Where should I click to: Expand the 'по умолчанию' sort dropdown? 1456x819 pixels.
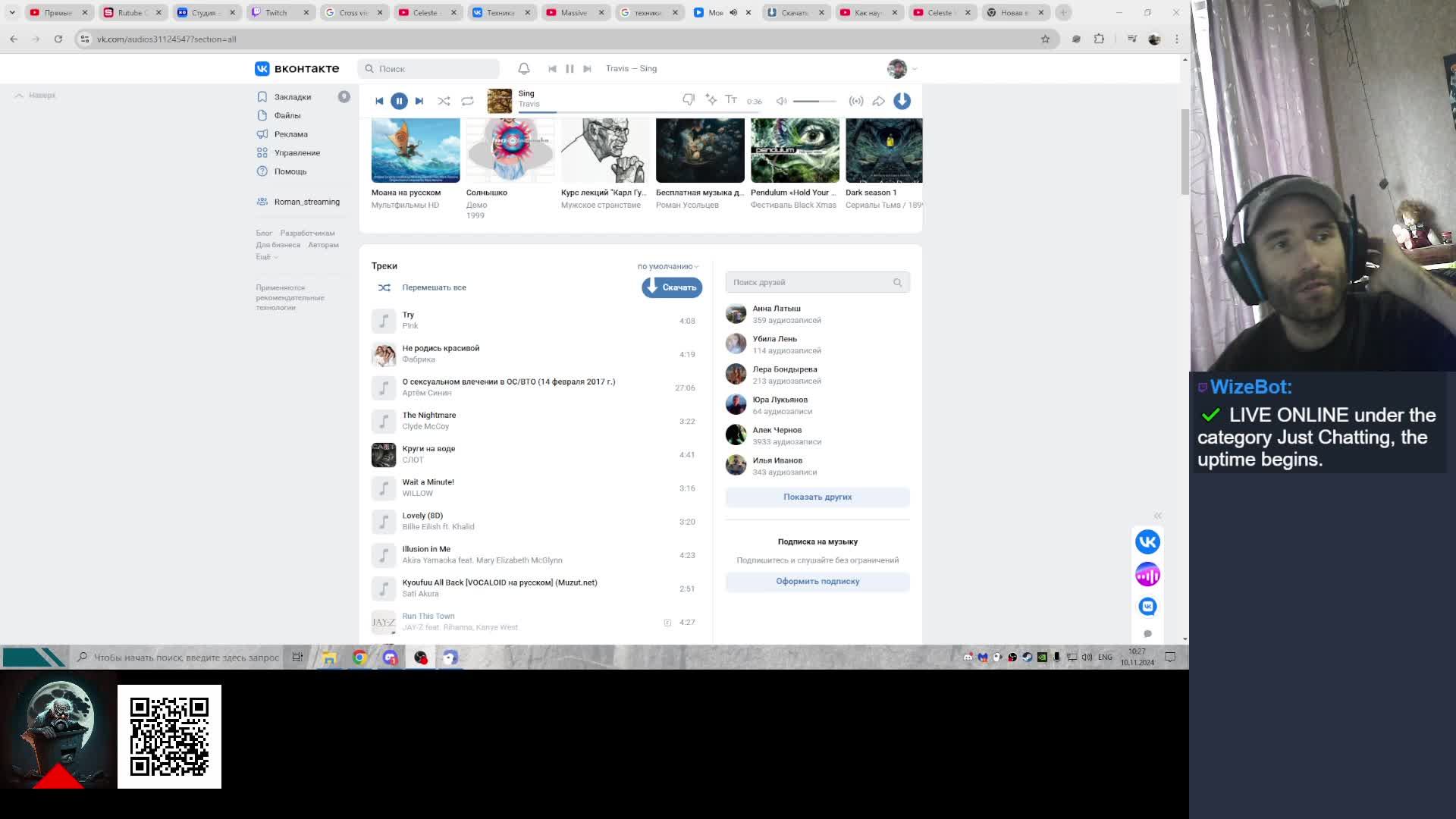pyautogui.click(x=667, y=266)
